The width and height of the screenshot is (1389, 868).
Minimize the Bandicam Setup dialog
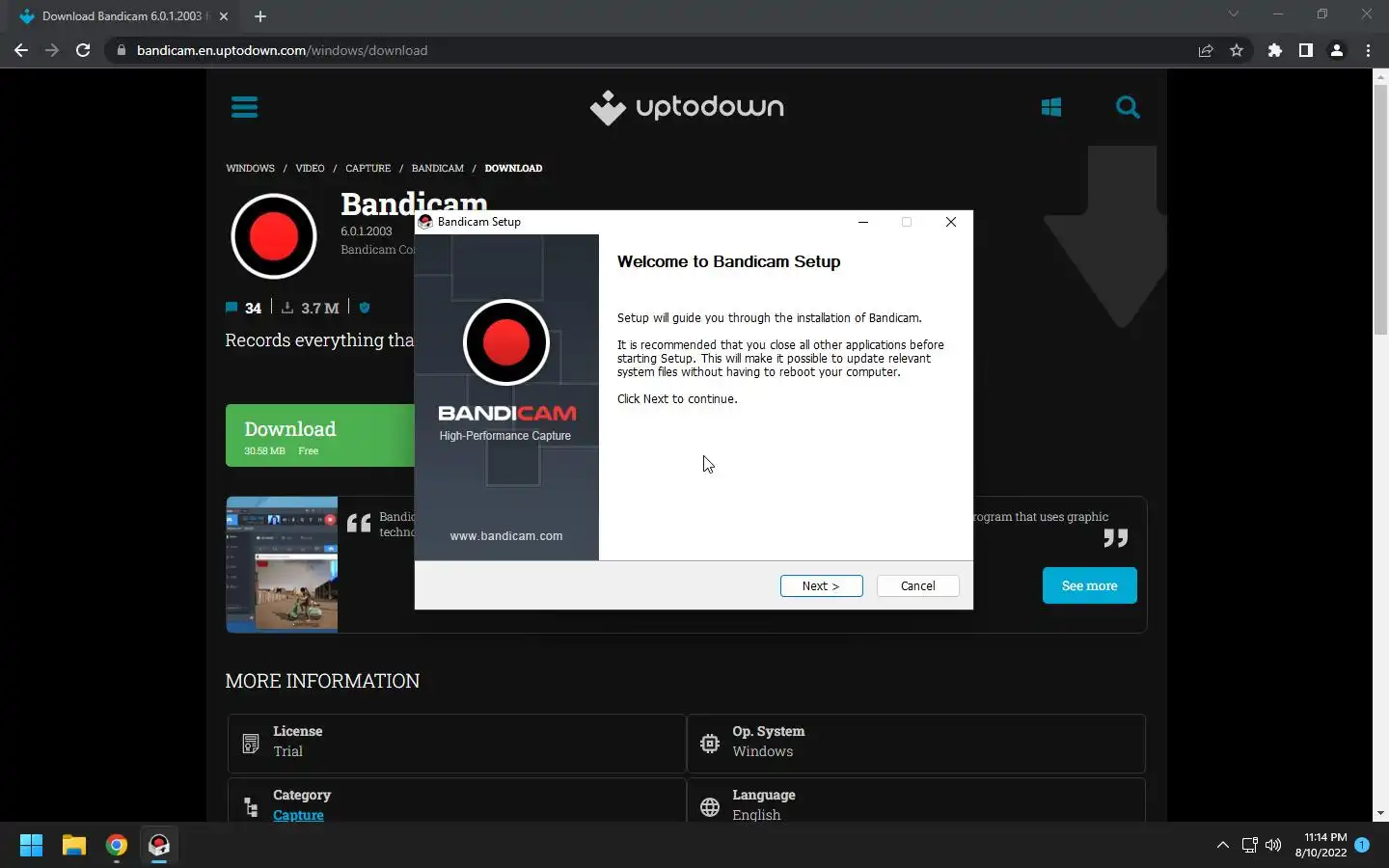(863, 222)
